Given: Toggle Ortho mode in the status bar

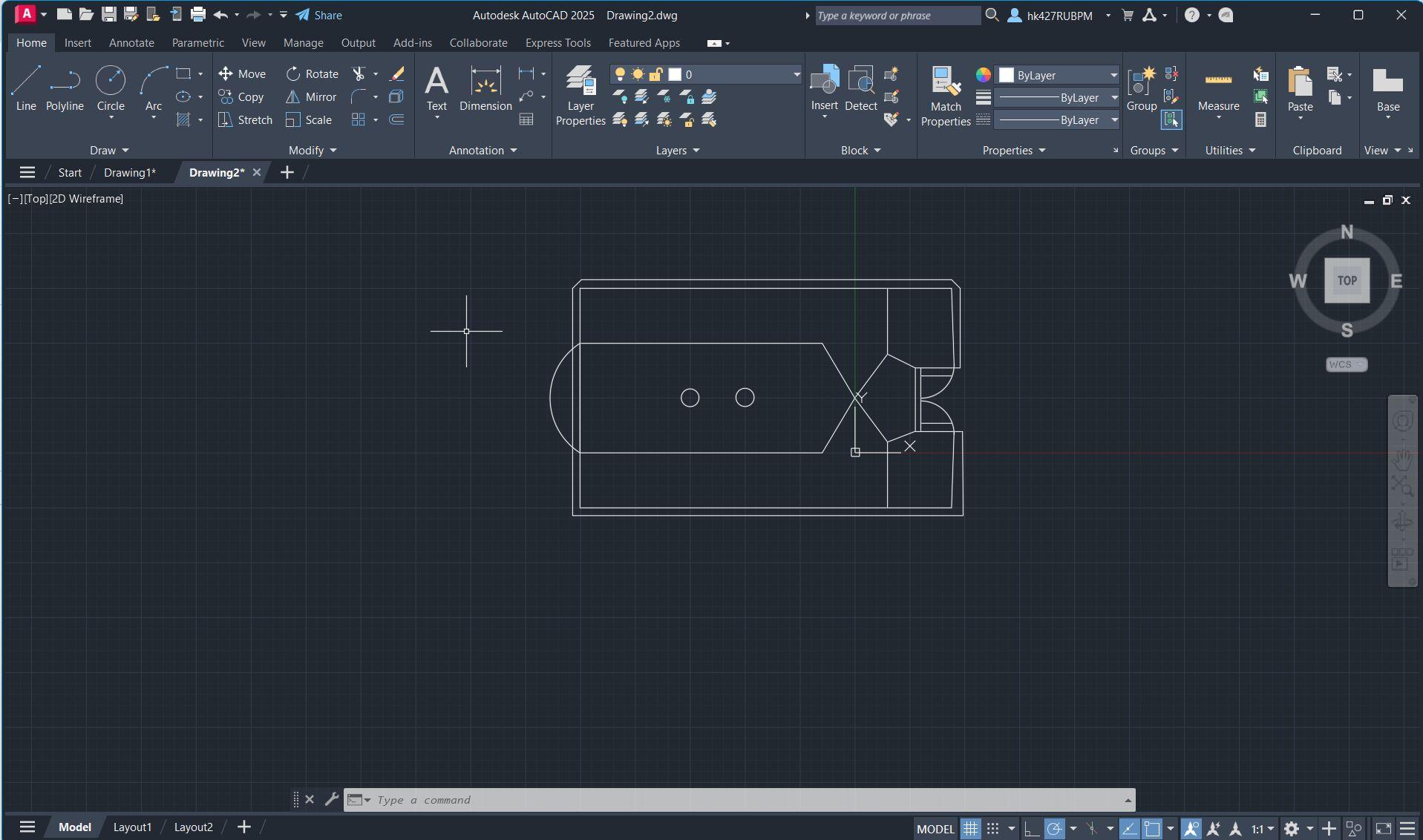Looking at the screenshot, I should [1031, 828].
